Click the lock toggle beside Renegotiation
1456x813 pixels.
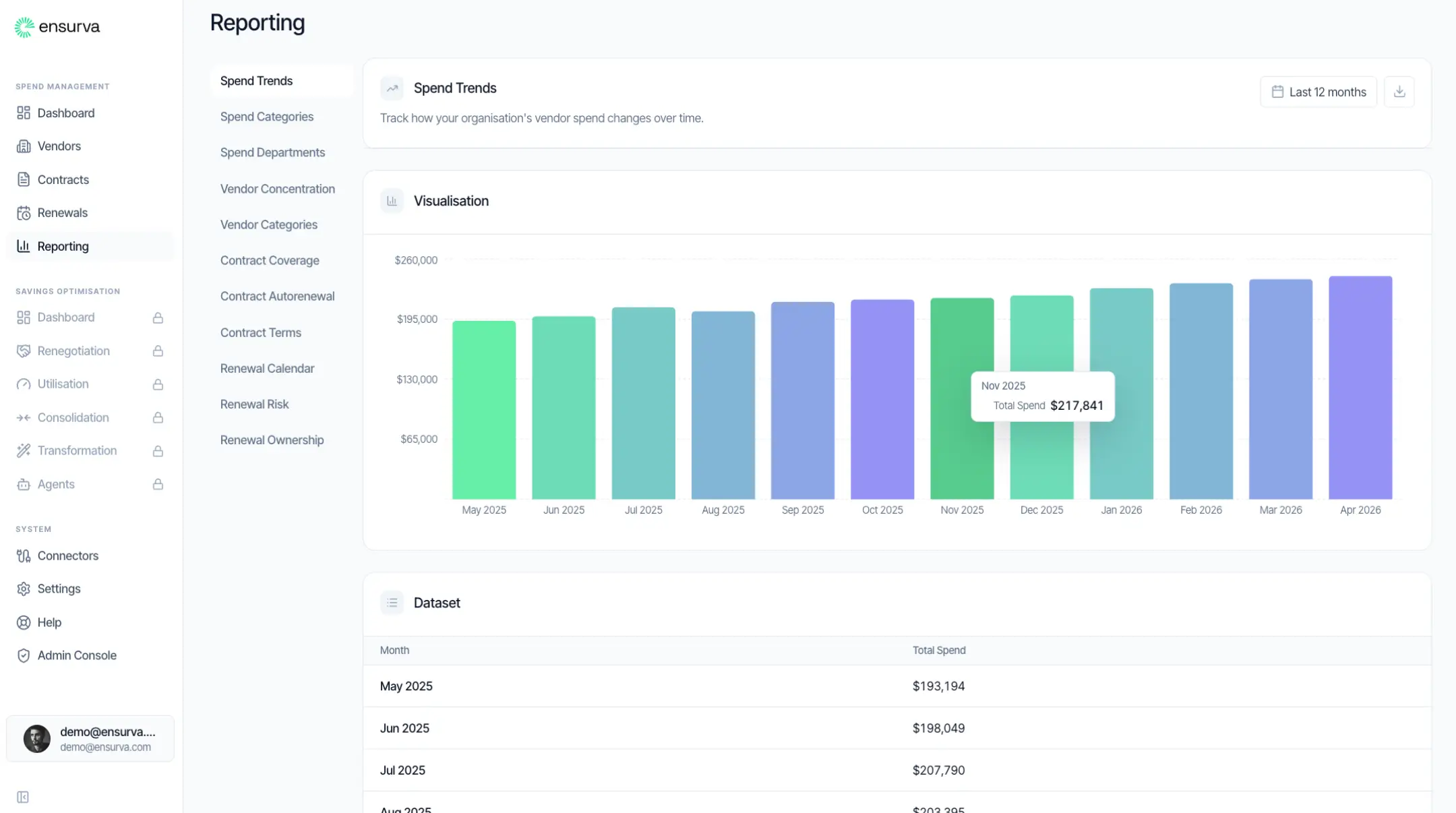click(158, 351)
